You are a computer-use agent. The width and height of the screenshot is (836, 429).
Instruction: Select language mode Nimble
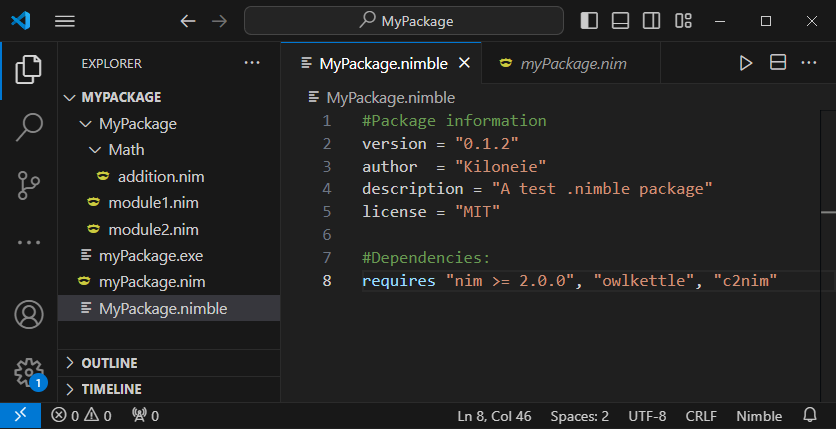759,416
